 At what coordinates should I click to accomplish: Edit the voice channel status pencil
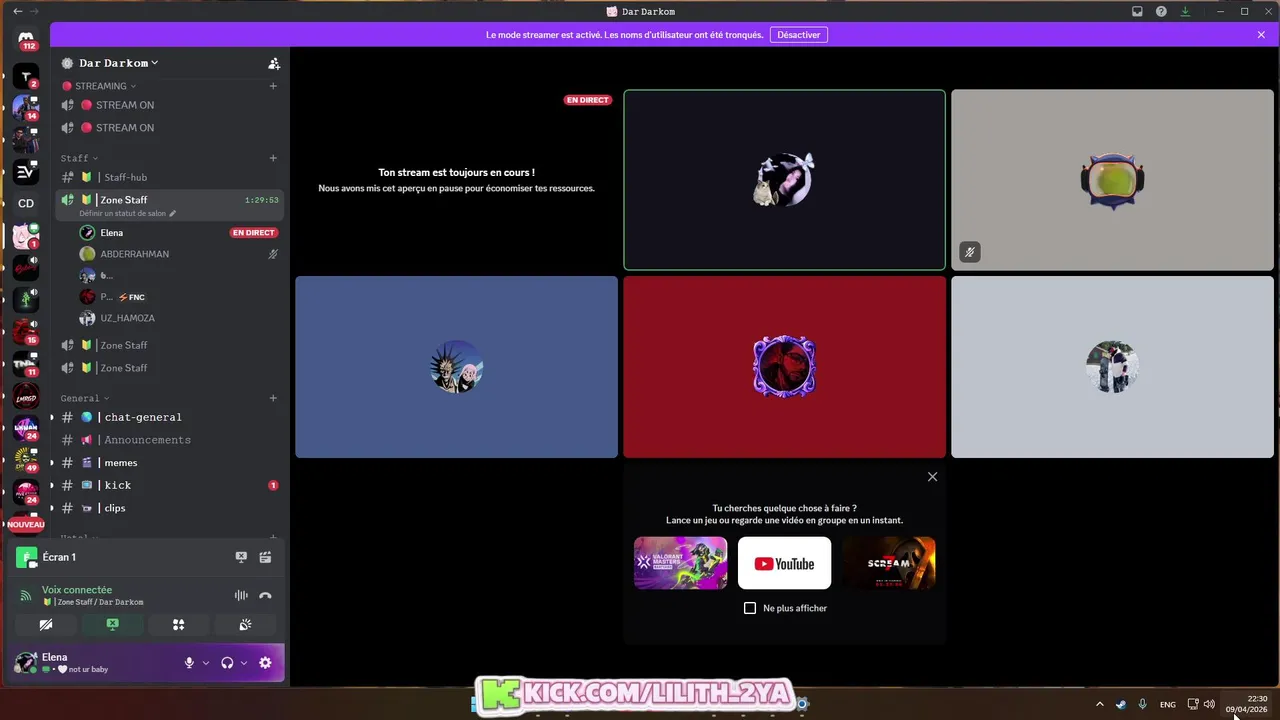point(173,213)
